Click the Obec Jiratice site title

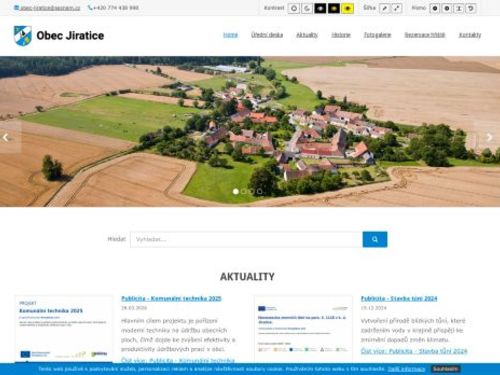point(70,36)
